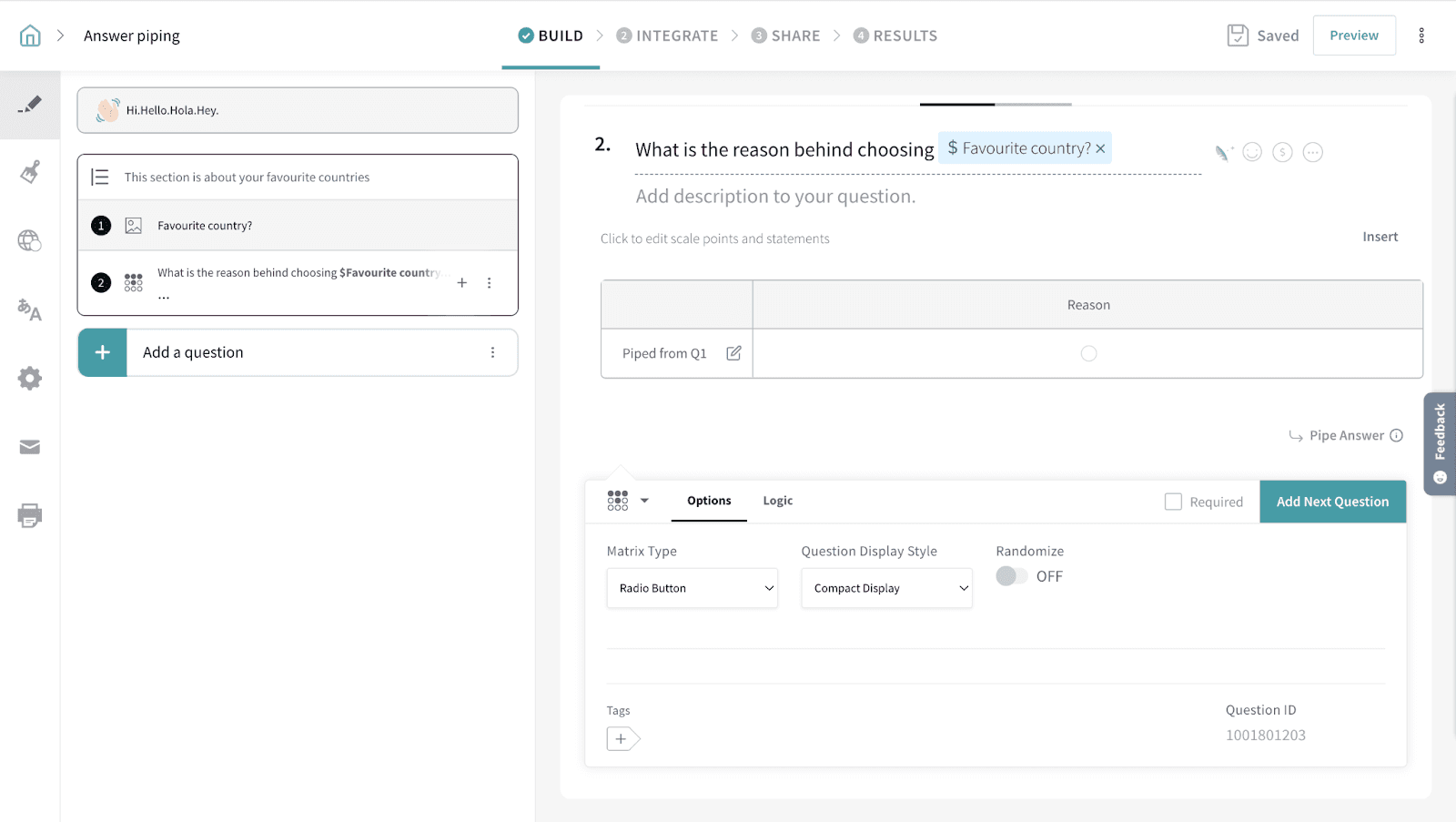Switch to the Logic tab
The width and height of the screenshot is (1456, 822).
[777, 501]
